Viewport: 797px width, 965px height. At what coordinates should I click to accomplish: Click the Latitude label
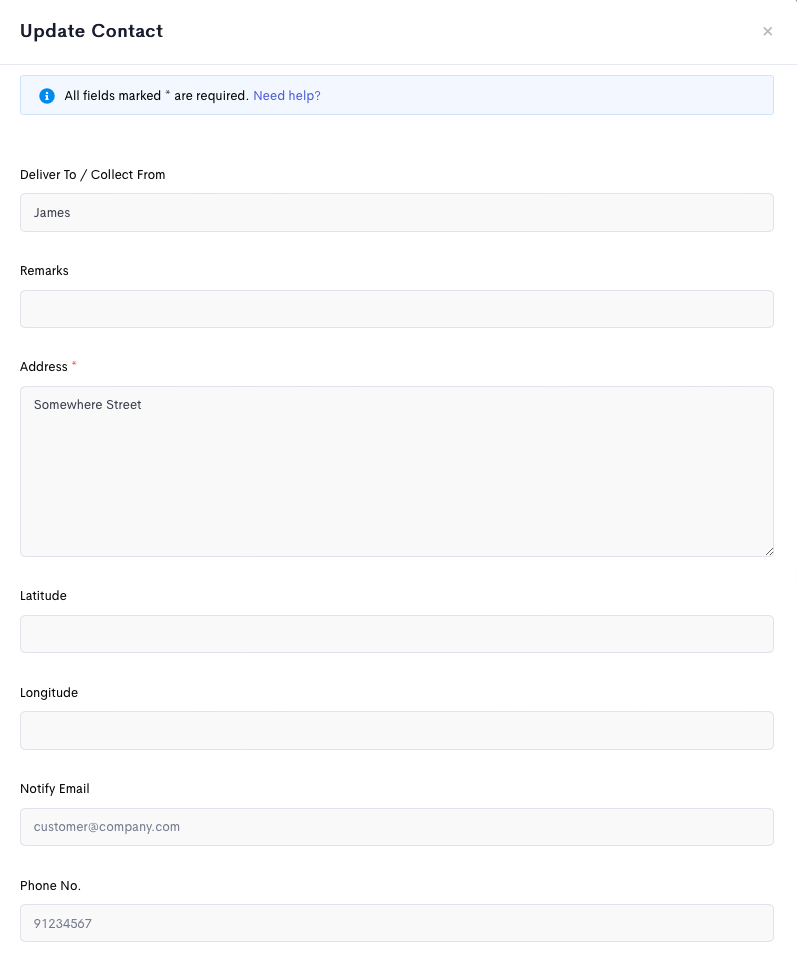43,596
